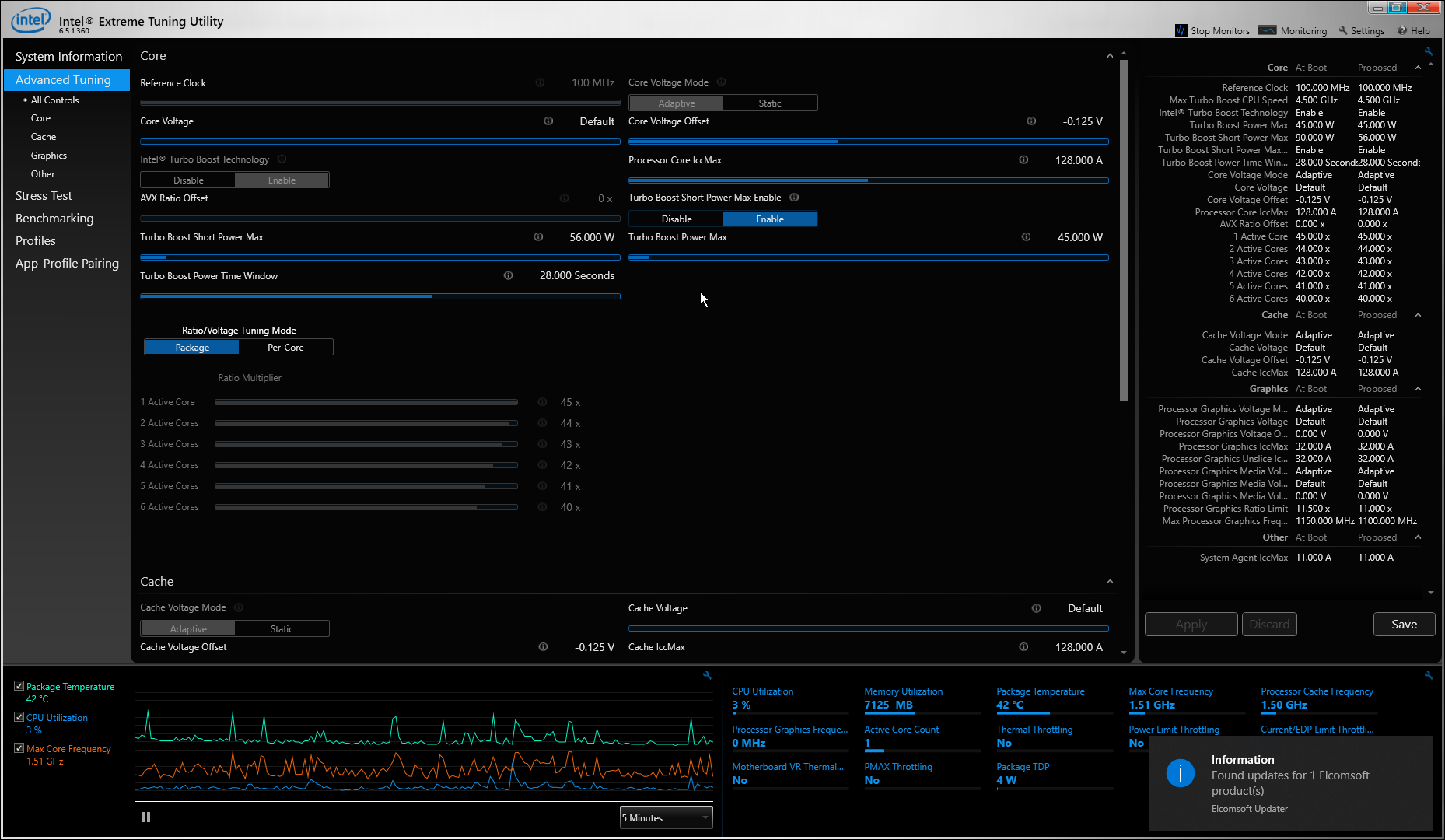Screen dimensions: 1445x840
Task: Toggle the CPU Utilization graph checkbox
Action: click(19, 717)
